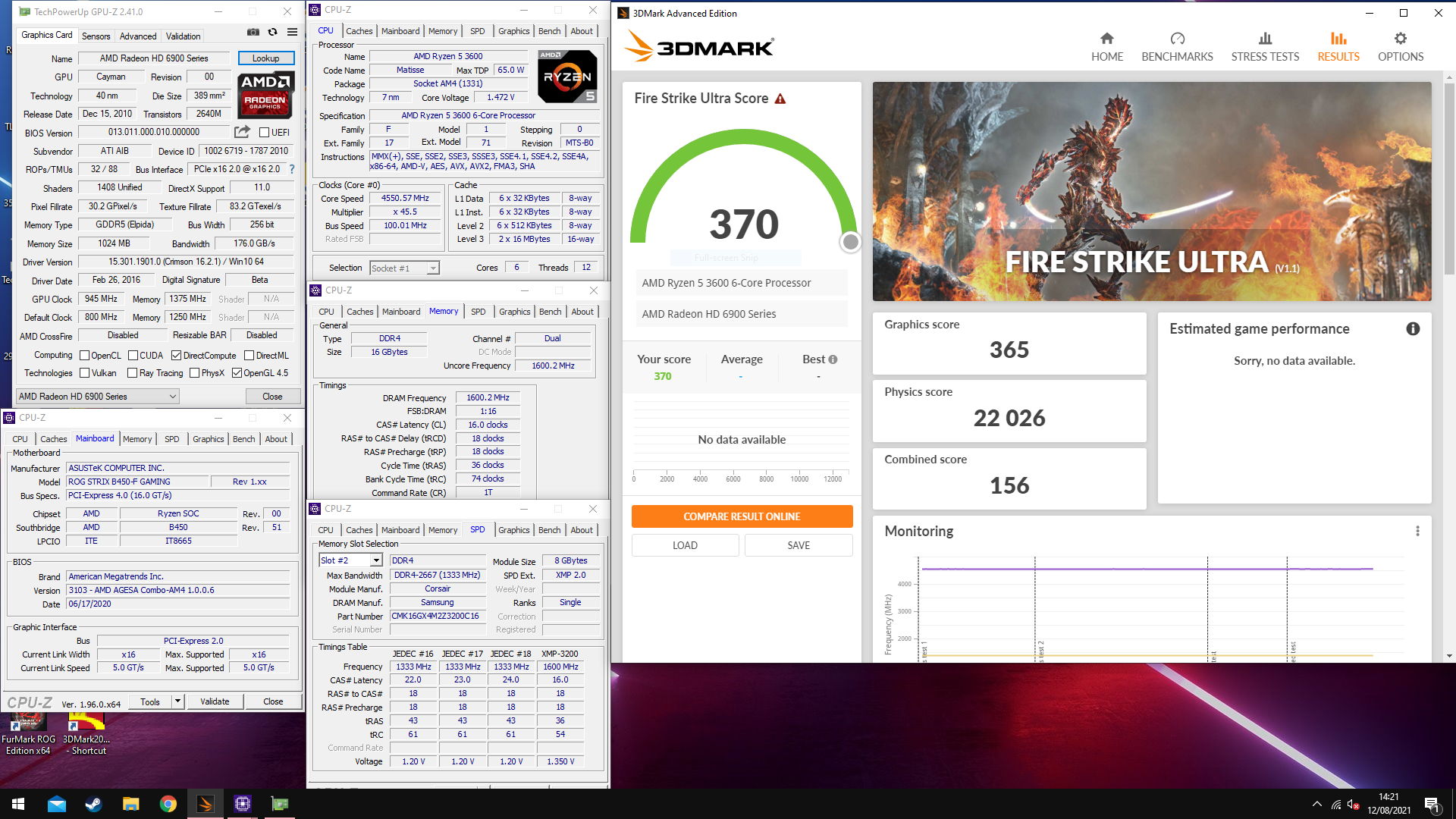
Task: Open the Socket #1 selection dropdown
Action: click(x=404, y=268)
